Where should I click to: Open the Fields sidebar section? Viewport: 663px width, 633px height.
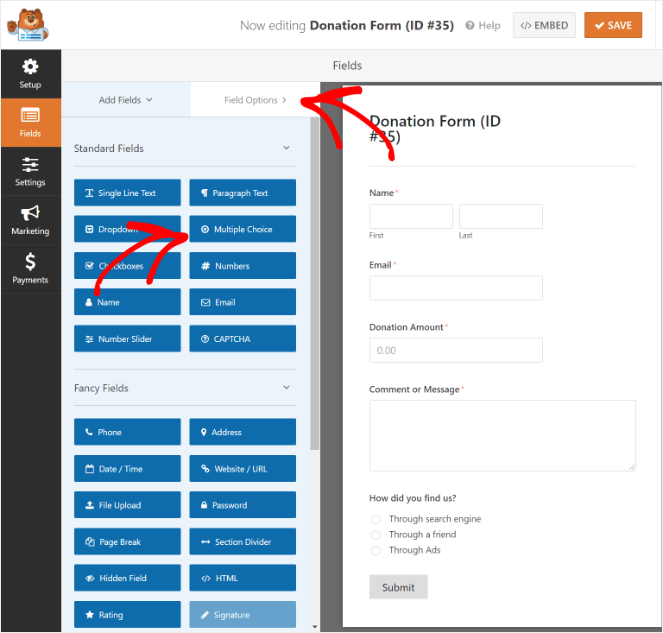(x=30, y=123)
